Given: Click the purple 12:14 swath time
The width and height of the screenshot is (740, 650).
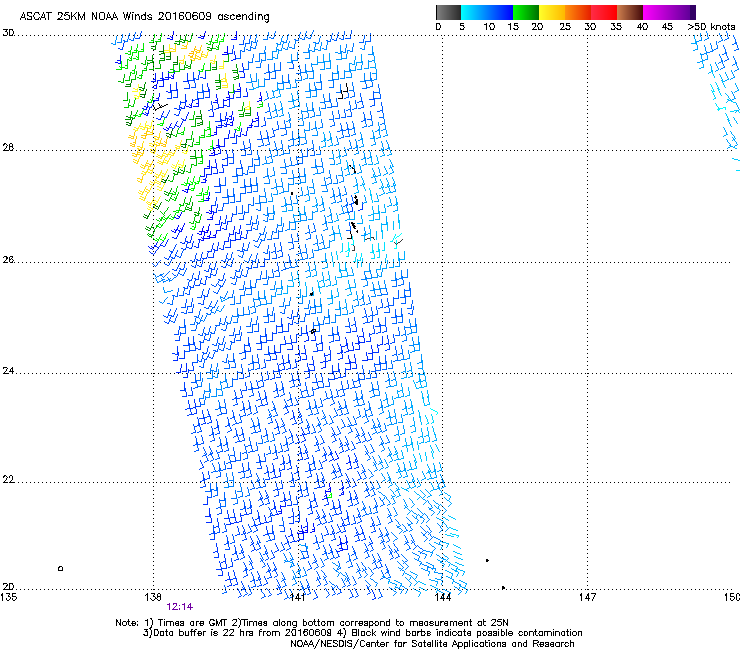Looking at the screenshot, I should click(179, 607).
